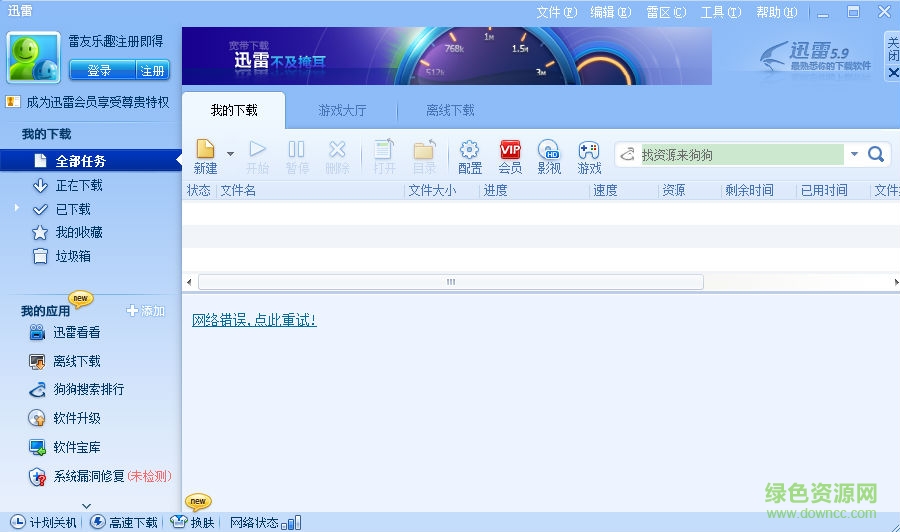Sort by 资源 column header
The height and width of the screenshot is (532, 900).
(673, 190)
